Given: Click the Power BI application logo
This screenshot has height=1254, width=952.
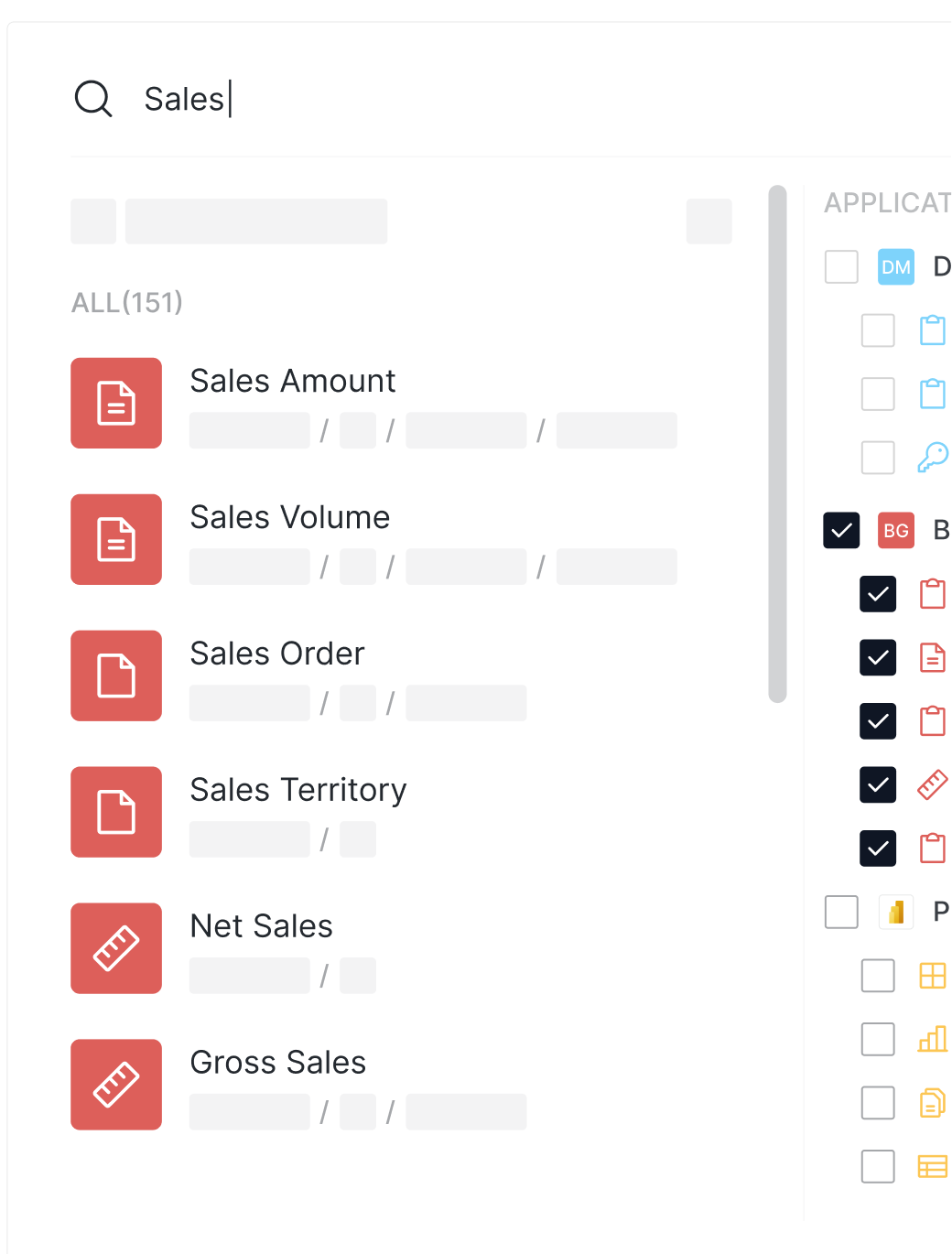Looking at the screenshot, I should pos(896,912).
